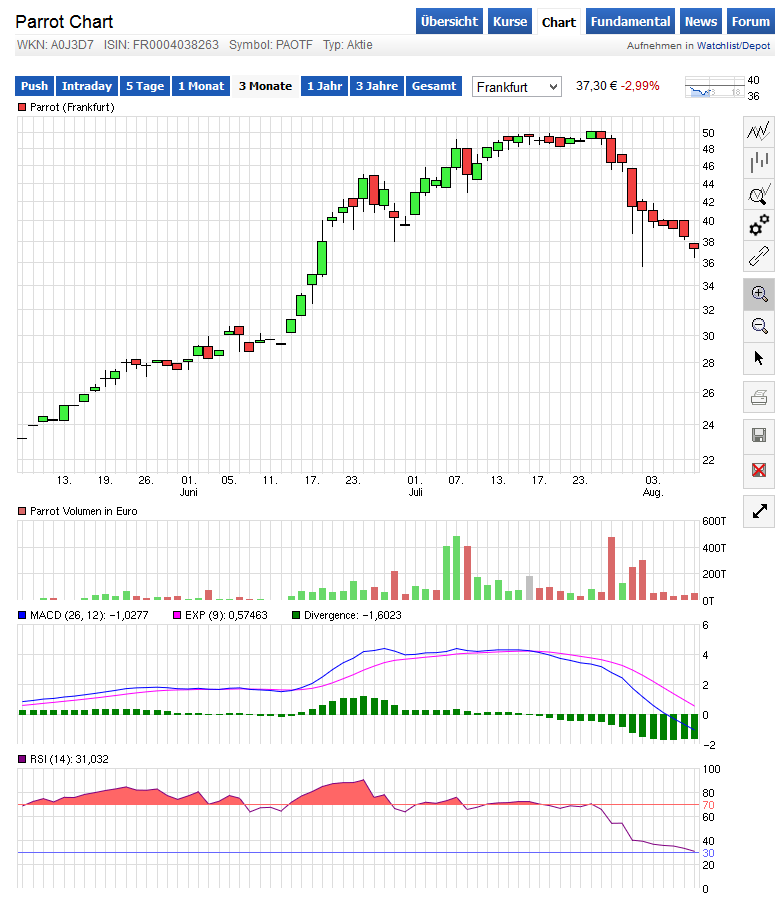The width and height of the screenshot is (782, 903).
Task: Select the 1 Jahr time range
Action: pyautogui.click(x=325, y=86)
